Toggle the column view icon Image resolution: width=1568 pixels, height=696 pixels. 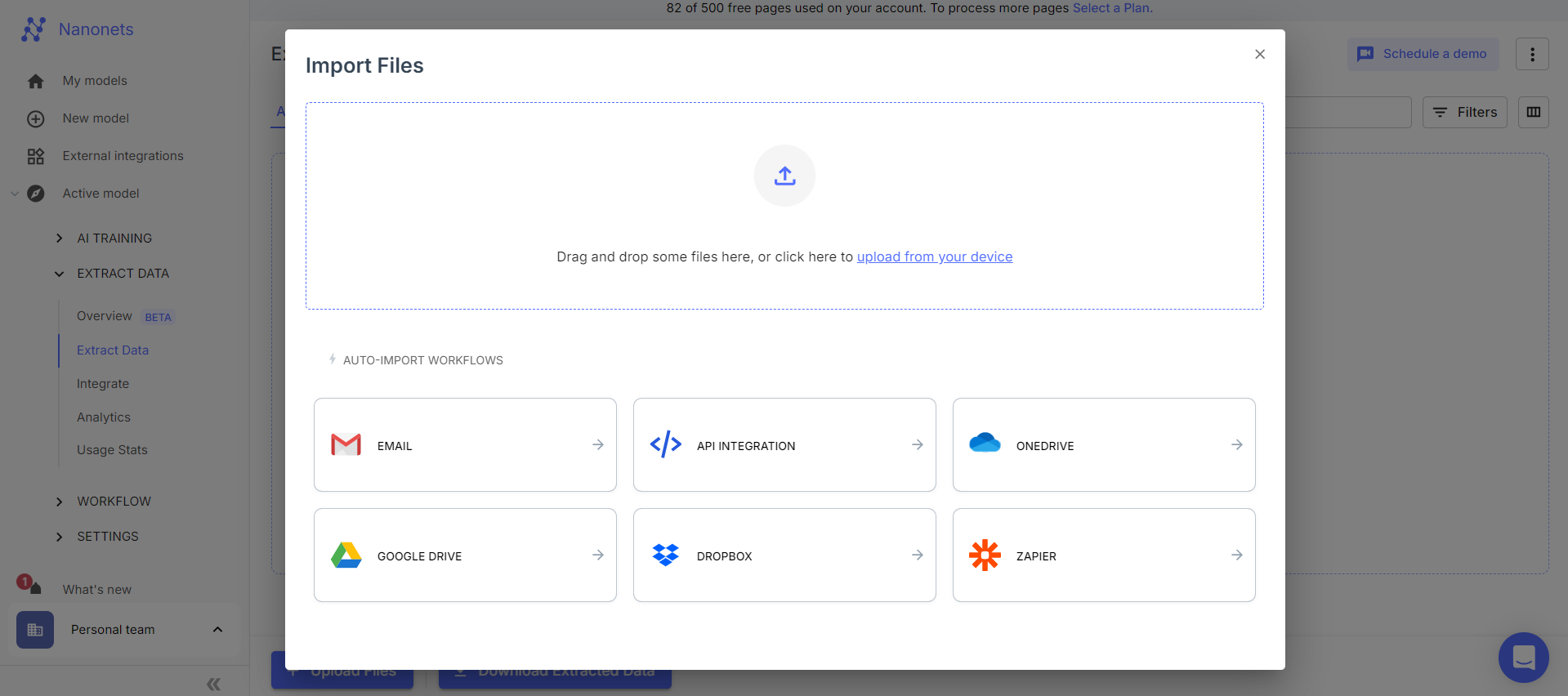point(1534,112)
